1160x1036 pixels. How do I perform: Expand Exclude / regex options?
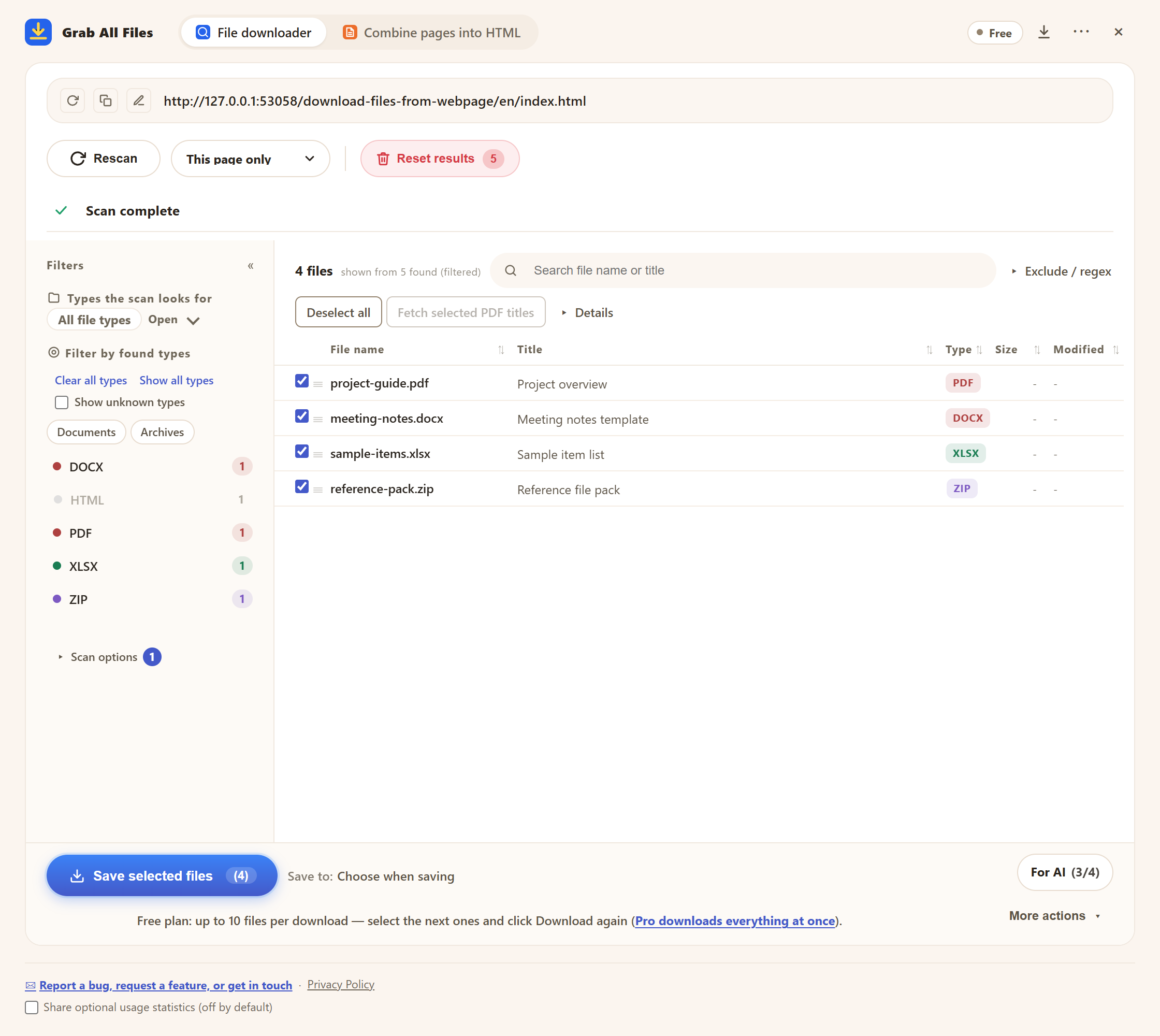(1062, 271)
